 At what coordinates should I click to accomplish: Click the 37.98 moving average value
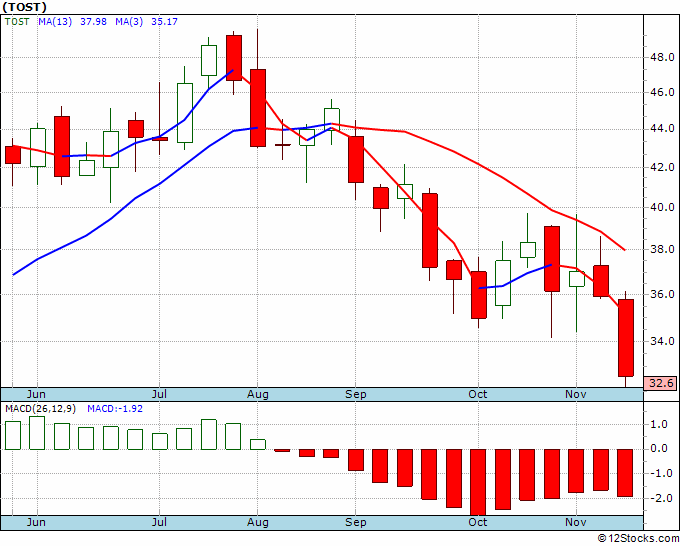click(93, 22)
